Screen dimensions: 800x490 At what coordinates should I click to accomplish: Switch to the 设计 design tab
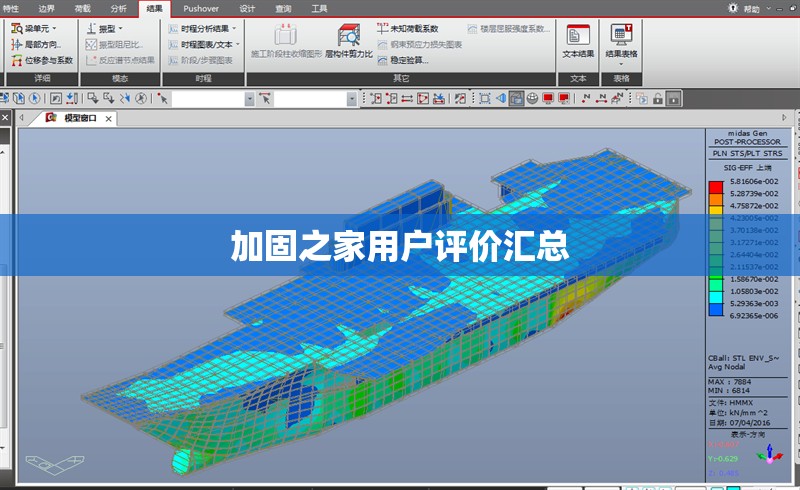pyautogui.click(x=247, y=8)
